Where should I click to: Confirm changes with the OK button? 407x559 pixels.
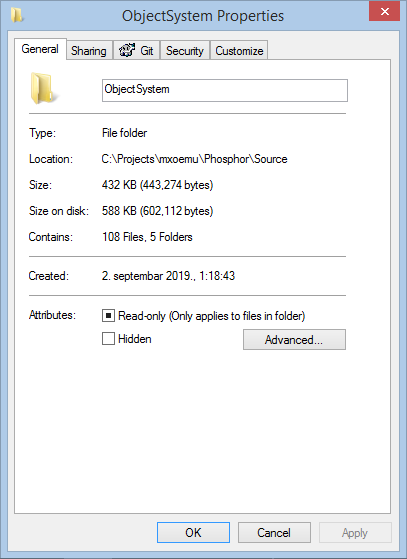193,533
